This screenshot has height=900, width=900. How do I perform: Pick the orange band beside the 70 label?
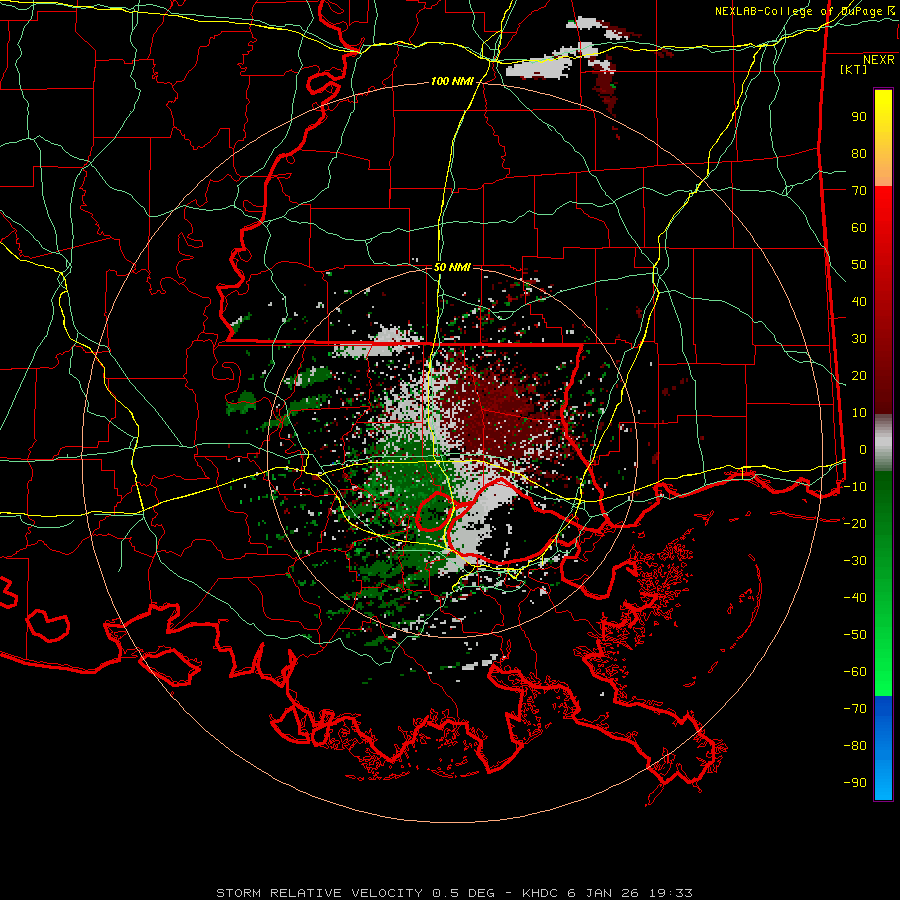[883, 171]
